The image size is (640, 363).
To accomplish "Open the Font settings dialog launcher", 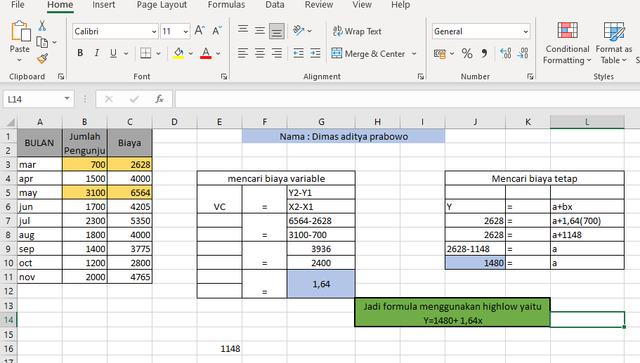I will (224, 76).
